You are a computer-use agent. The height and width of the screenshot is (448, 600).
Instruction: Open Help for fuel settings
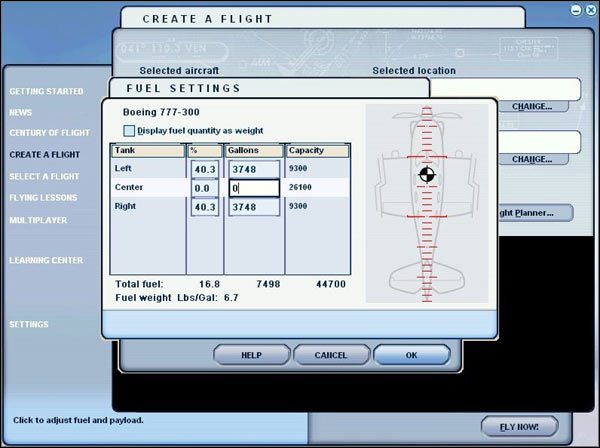[x=252, y=355]
